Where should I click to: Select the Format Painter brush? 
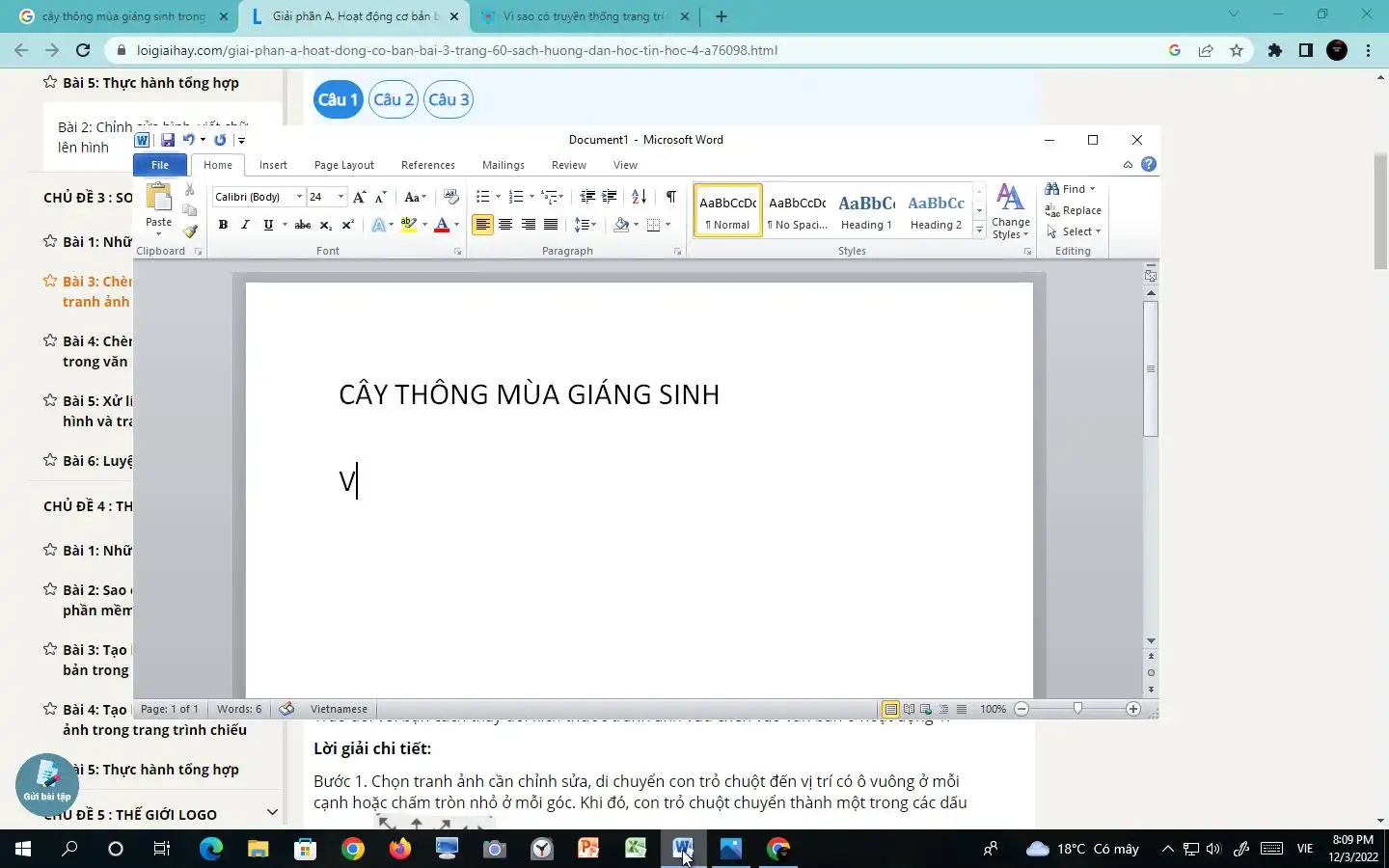point(190,231)
